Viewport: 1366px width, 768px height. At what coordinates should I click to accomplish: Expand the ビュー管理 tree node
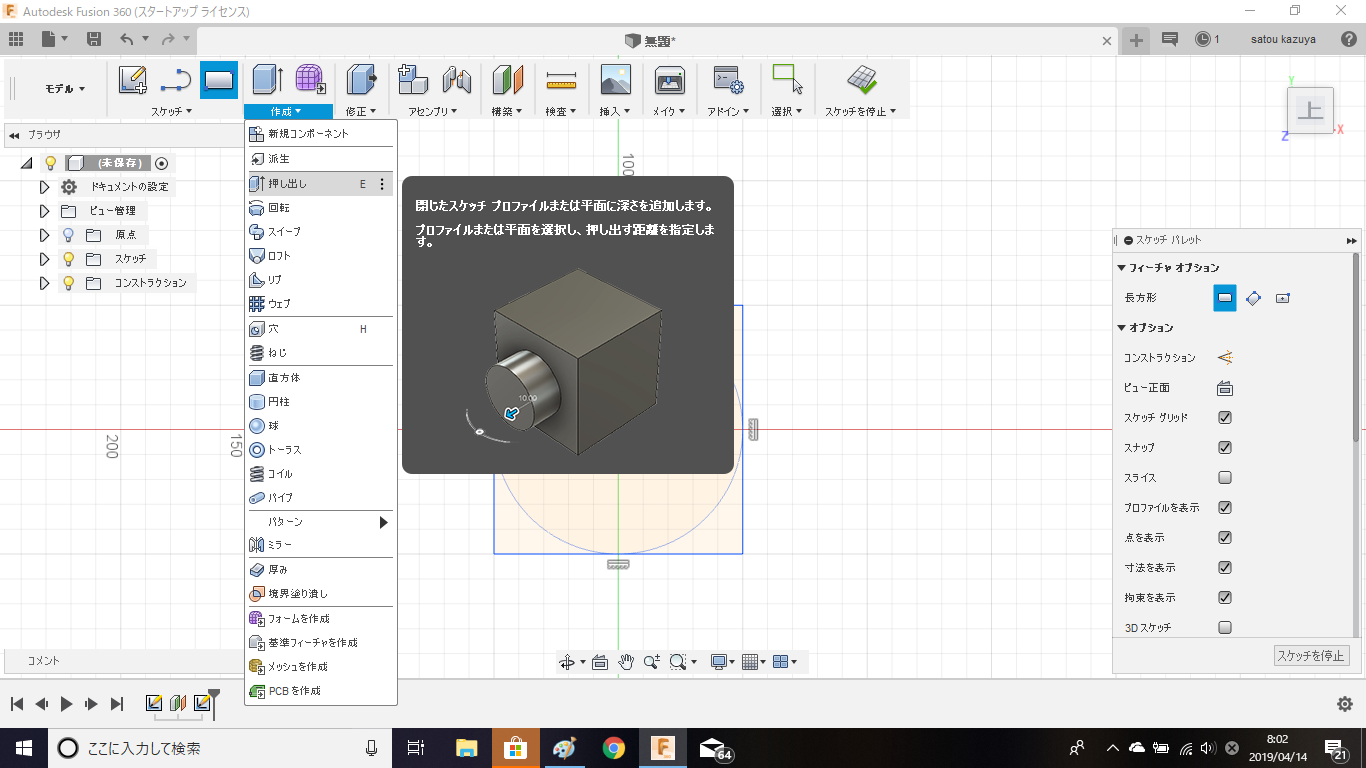click(x=44, y=211)
